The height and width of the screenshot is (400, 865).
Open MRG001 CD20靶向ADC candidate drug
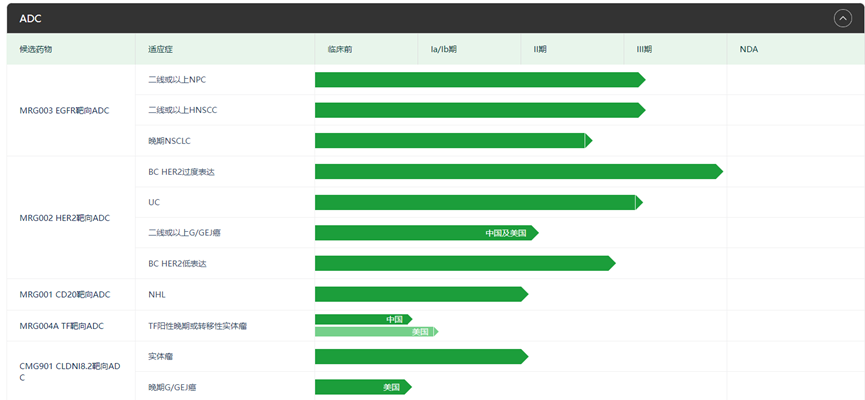64,294
